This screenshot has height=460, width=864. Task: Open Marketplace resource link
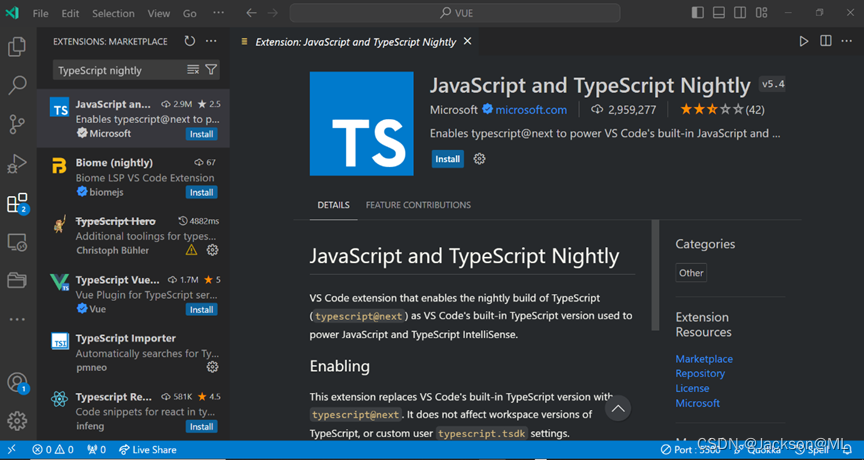(x=704, y=359)
